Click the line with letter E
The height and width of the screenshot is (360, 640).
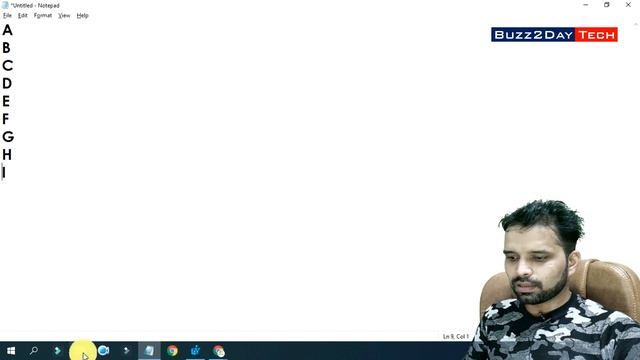pos(6,101)
